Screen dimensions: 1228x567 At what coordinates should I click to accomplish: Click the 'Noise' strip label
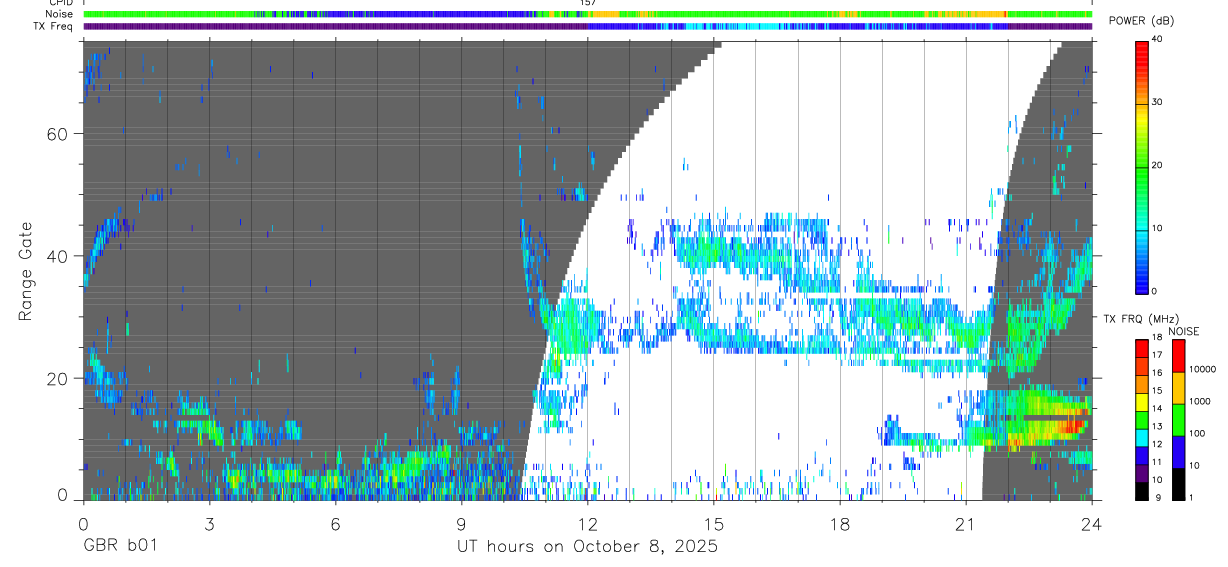(x=59, y=14)
